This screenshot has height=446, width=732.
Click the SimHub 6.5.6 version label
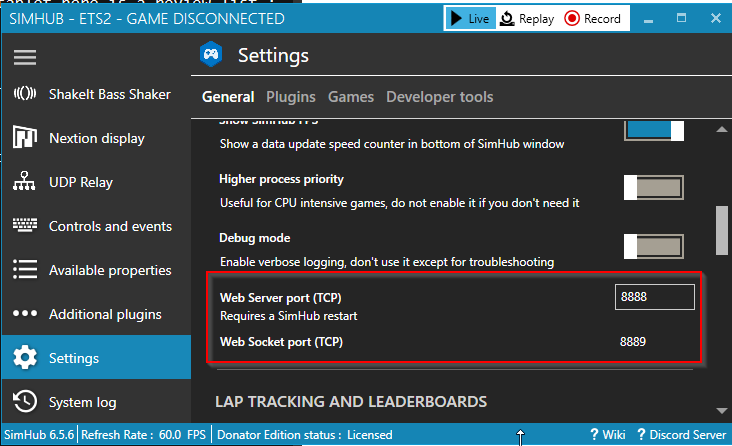pyautogui.click(x=39, y=435)
